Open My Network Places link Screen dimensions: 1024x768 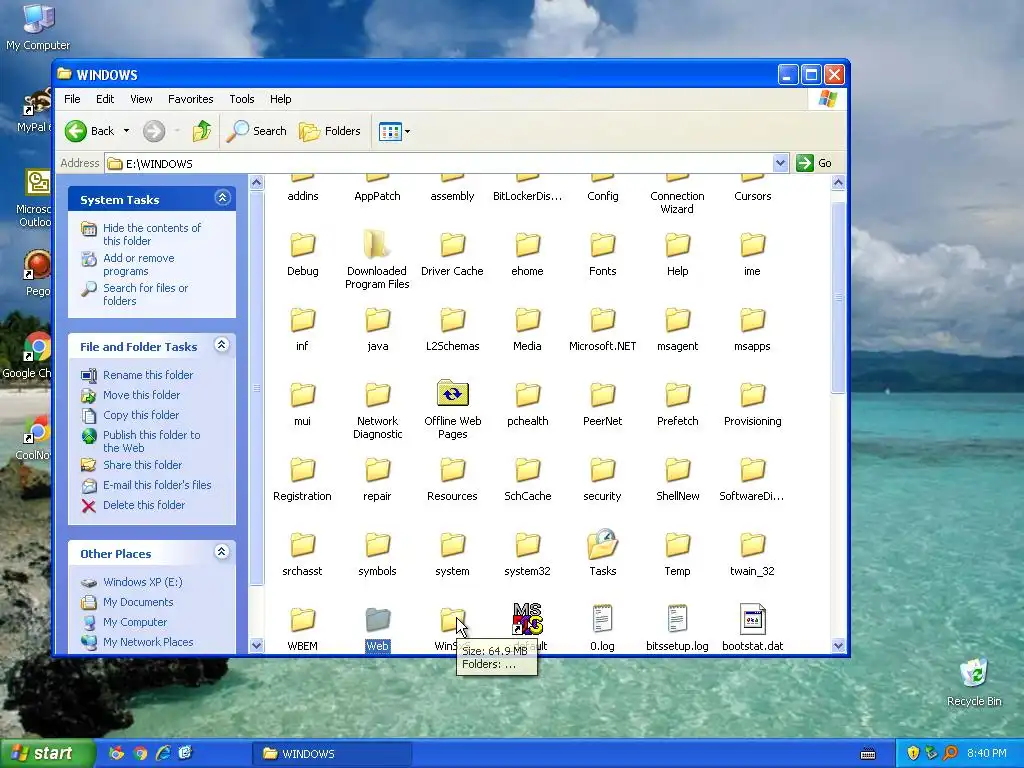[x=148, y=643]
